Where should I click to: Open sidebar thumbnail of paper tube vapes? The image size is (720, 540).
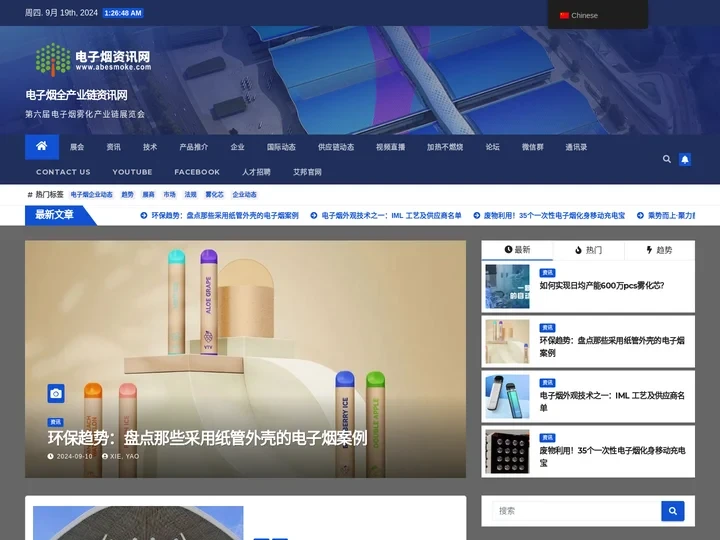tap(507, 341)
